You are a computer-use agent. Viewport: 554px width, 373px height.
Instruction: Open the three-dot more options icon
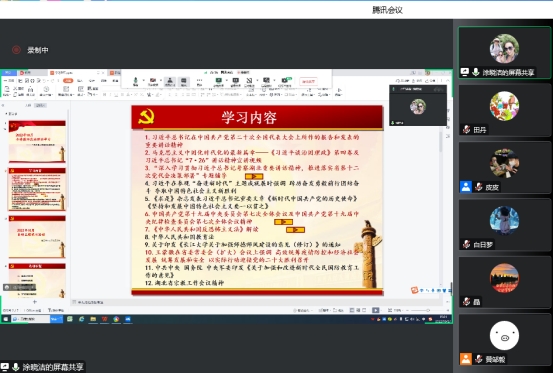199,82
